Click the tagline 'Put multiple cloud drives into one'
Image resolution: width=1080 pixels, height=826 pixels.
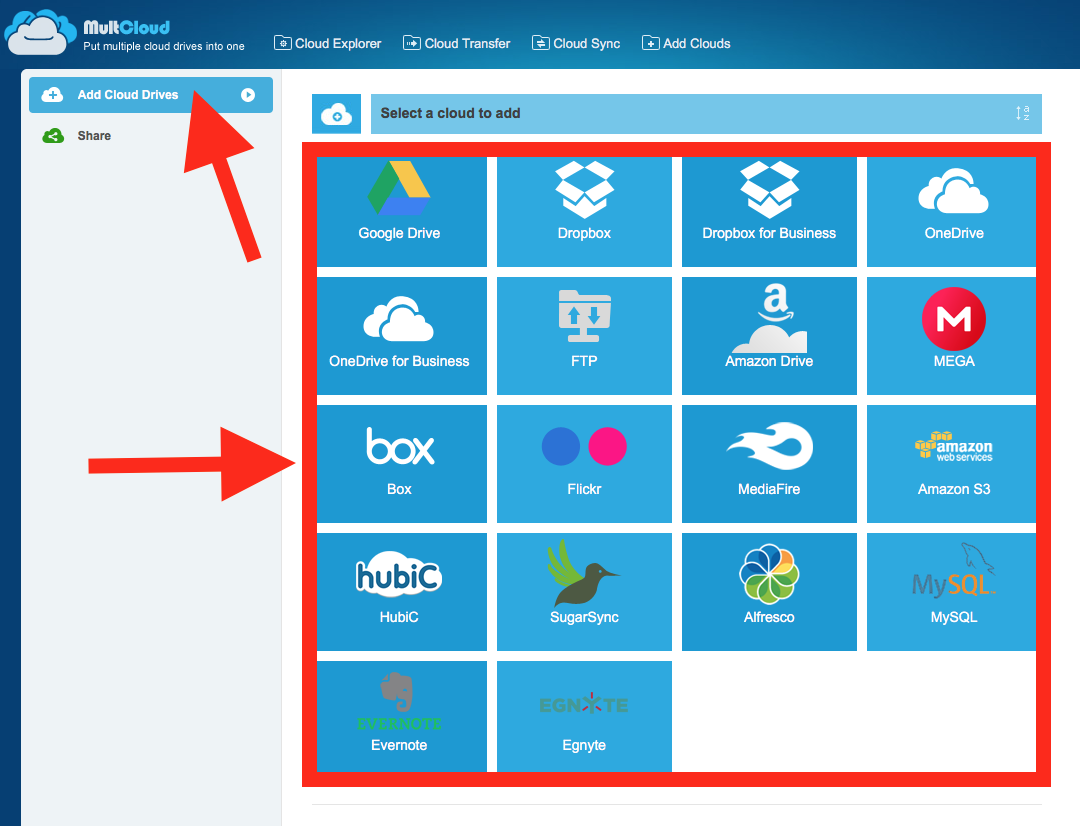164,46
